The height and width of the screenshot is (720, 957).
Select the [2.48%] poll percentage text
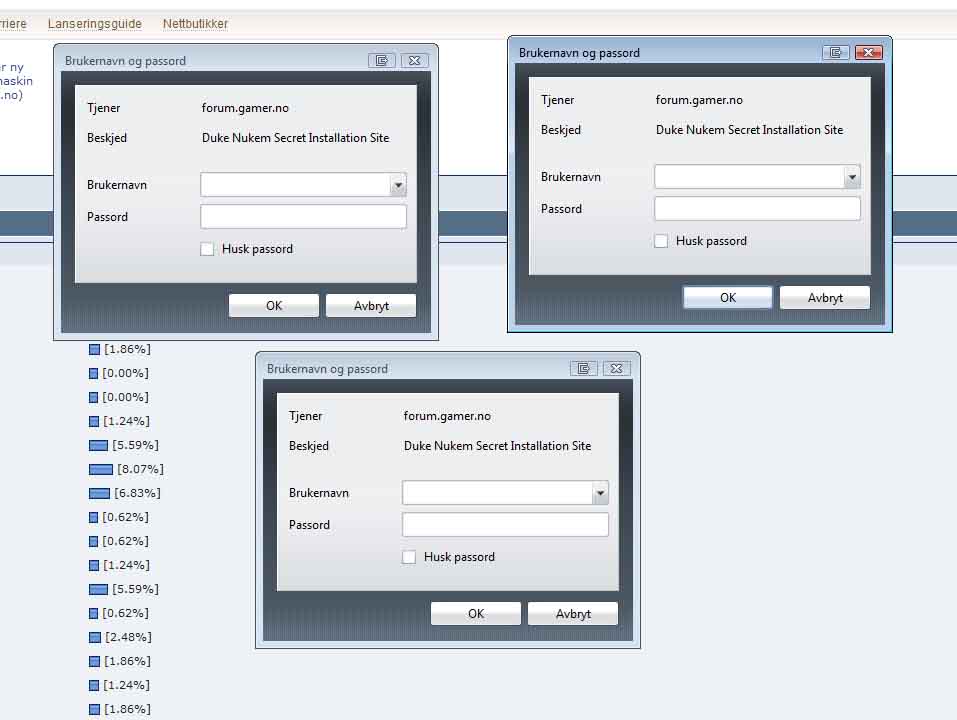(128, 637)
